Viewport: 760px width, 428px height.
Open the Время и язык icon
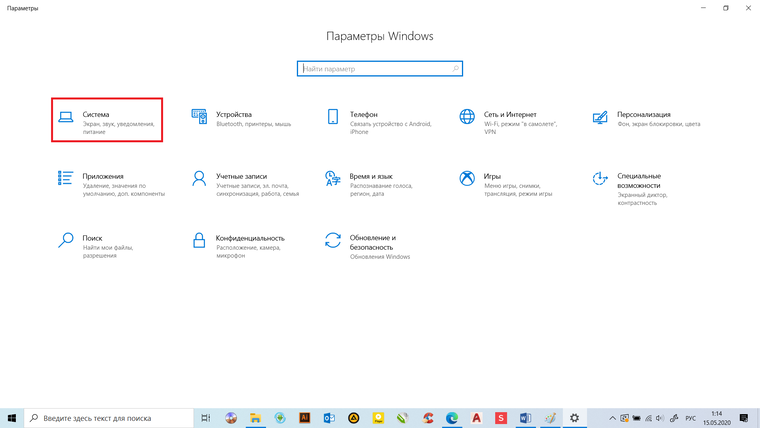point(332,178)
